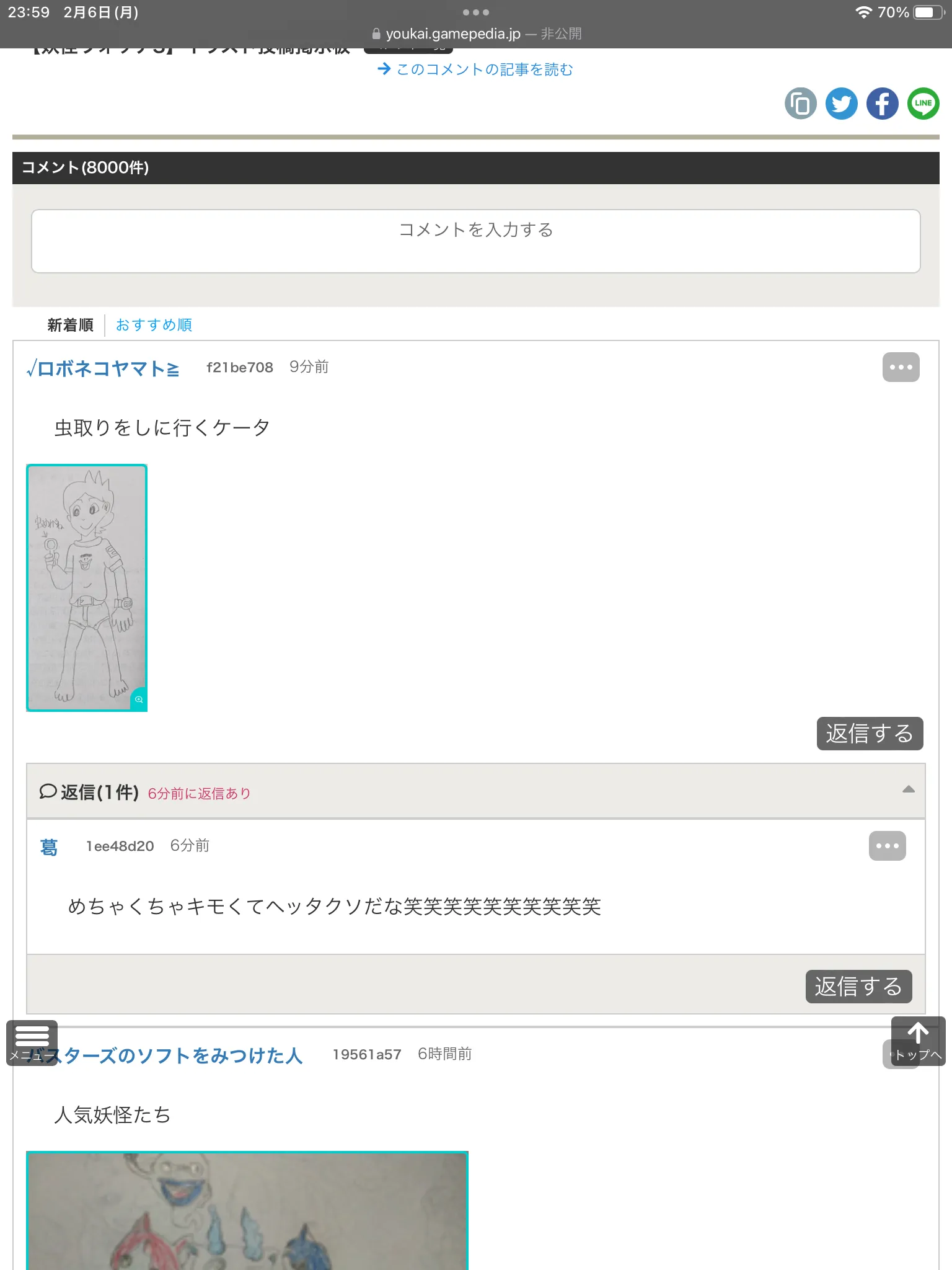
Task: Open the hamburger メニュー button
Action: tap(32, 1043)
